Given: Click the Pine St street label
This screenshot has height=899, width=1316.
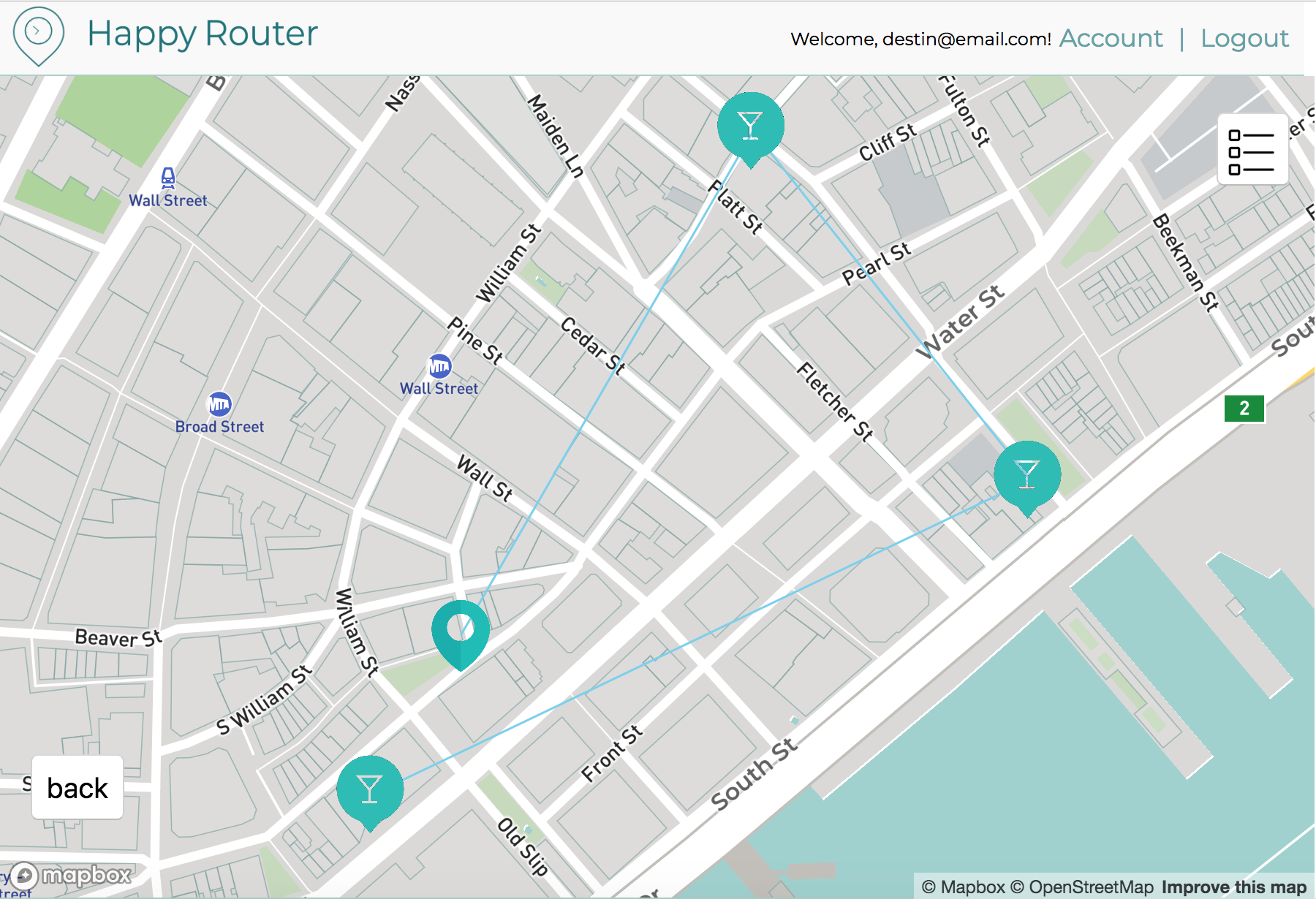Looking at the screenshot, I should tap(475, 341).
